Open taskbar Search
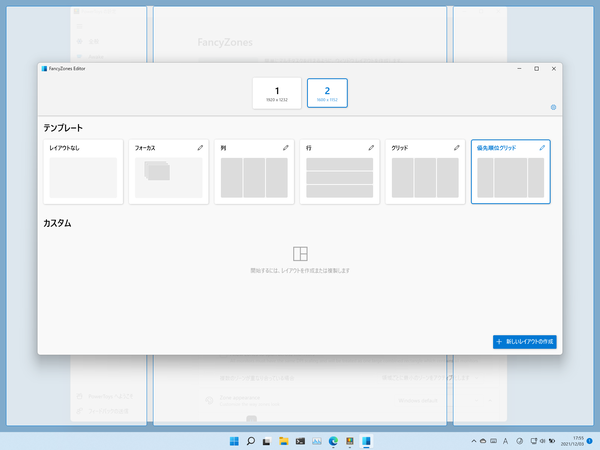Screen dimensions: 600x450 point(251,441)
